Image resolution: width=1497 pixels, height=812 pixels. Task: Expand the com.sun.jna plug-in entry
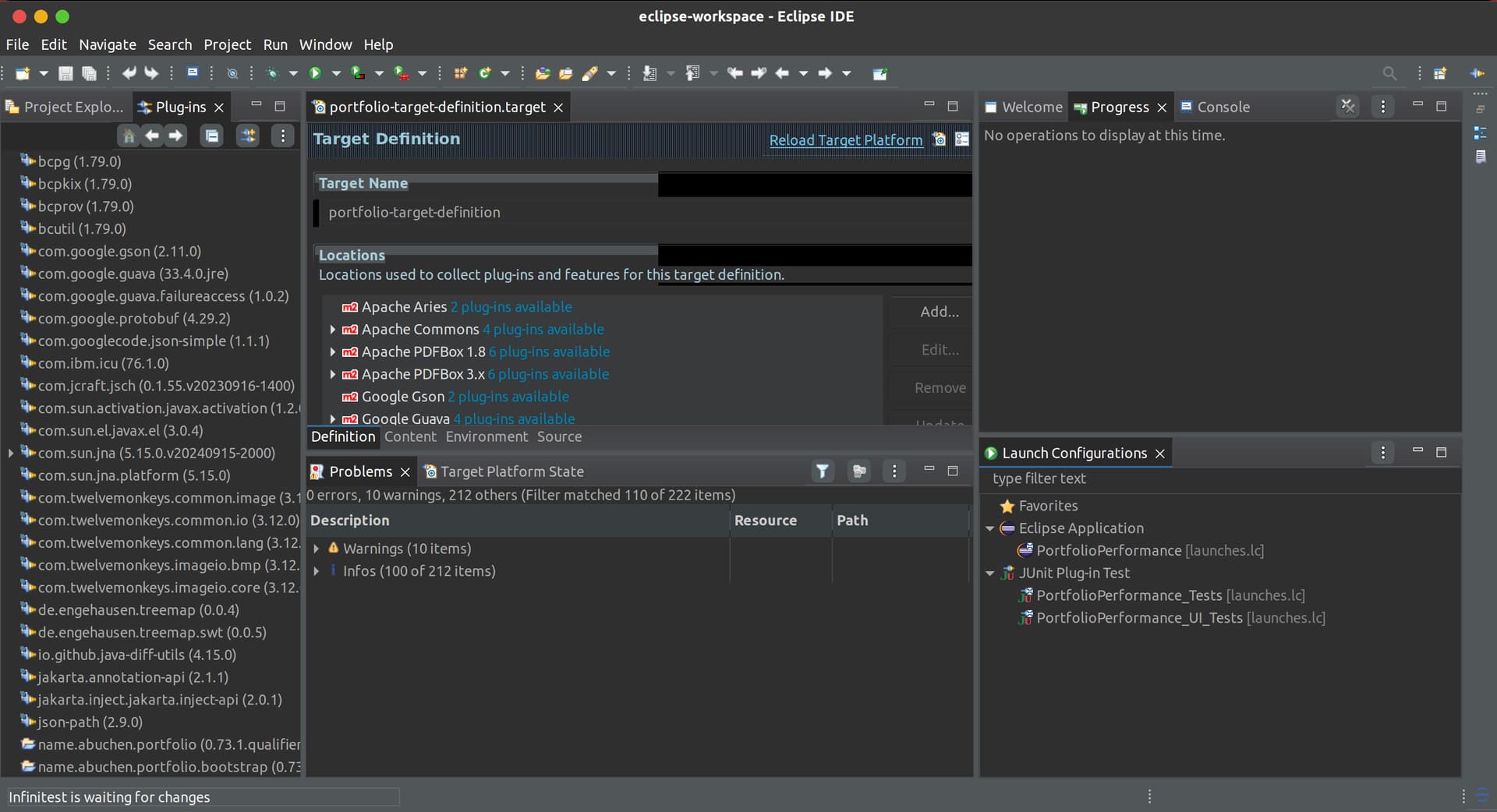point(11,453)
